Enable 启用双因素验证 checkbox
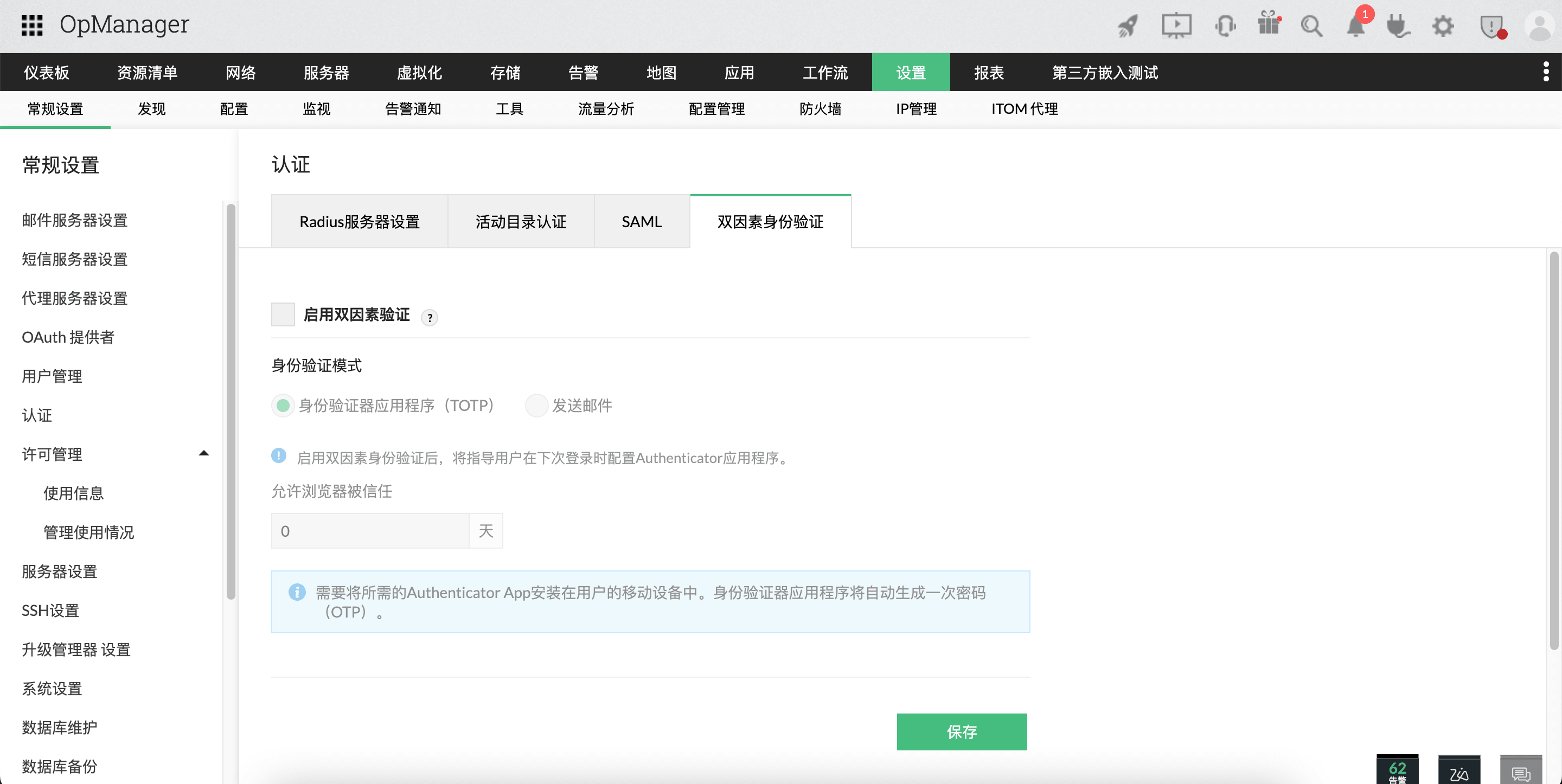Image resolution: width=1562 pixels, height=784 pixels. tap(283, 314)
